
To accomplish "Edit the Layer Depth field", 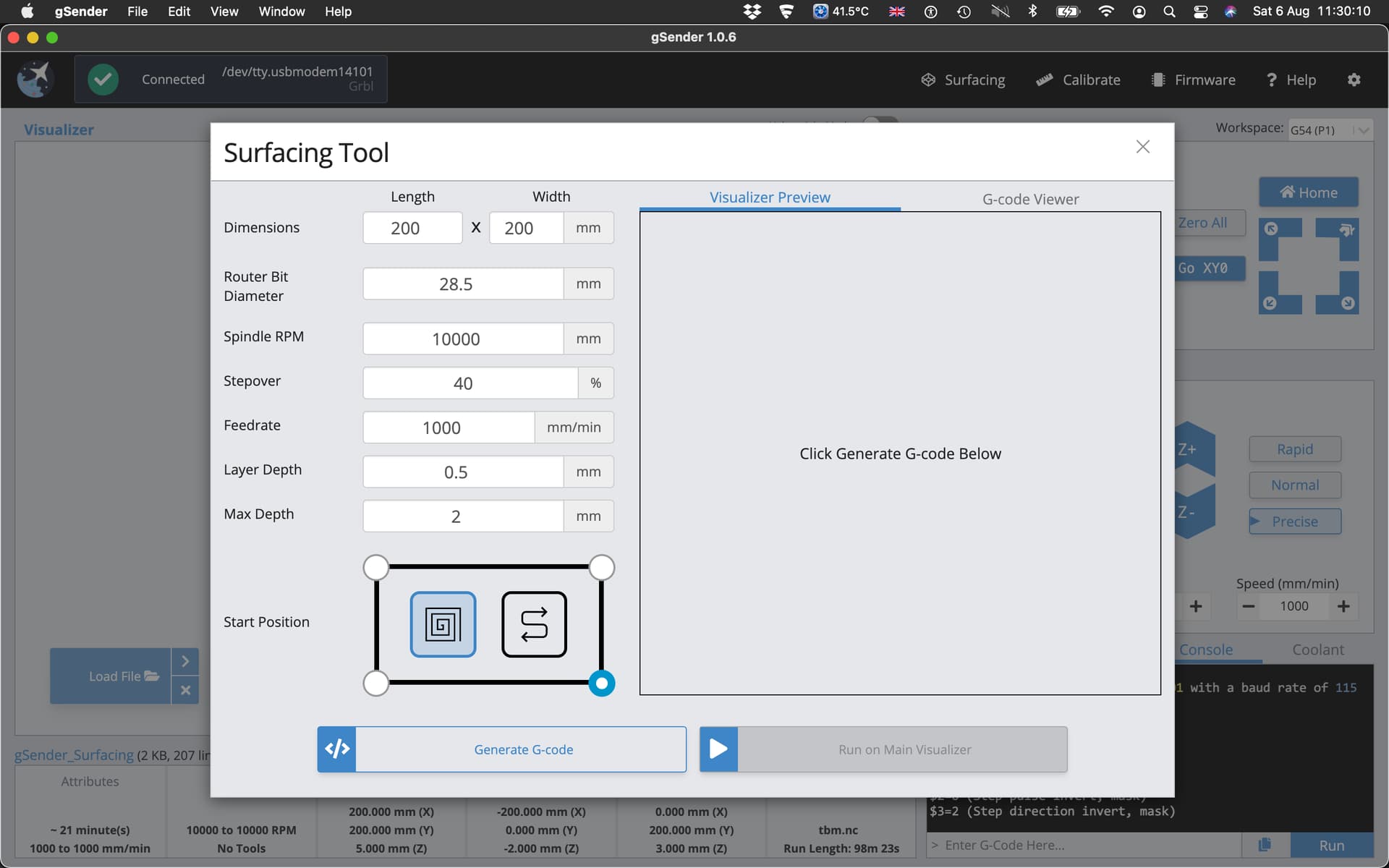I will point(463,472).
